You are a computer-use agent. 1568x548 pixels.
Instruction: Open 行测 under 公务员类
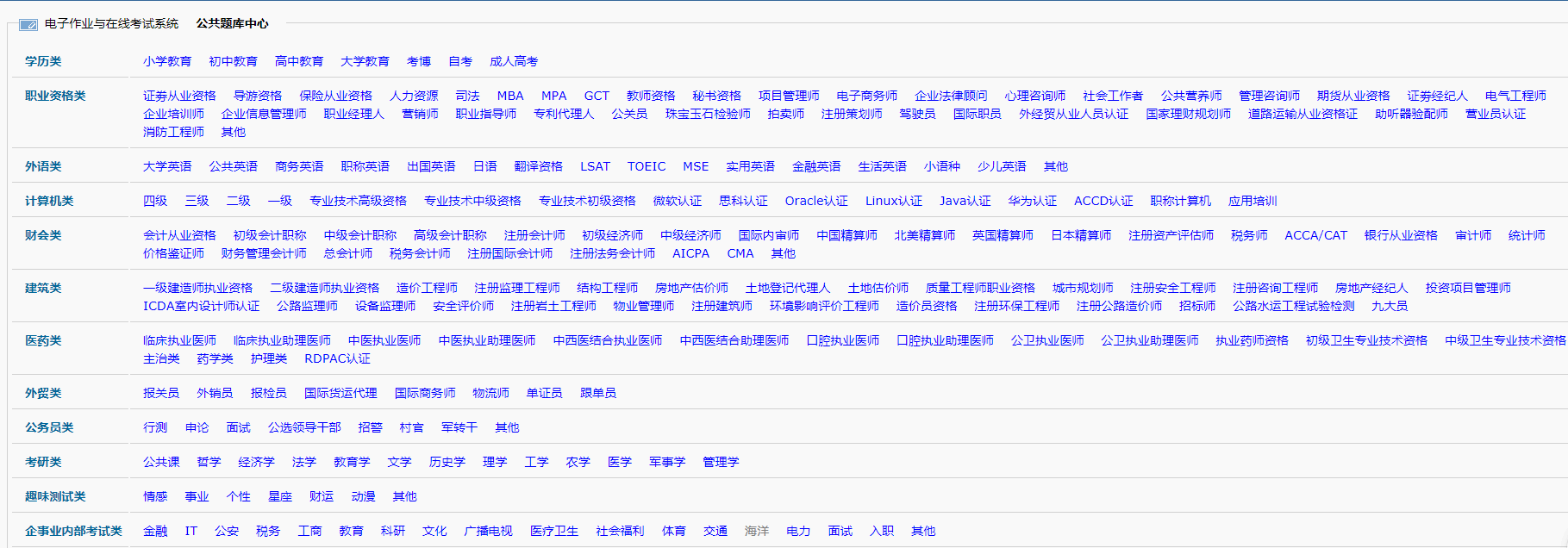coord(155,427)
